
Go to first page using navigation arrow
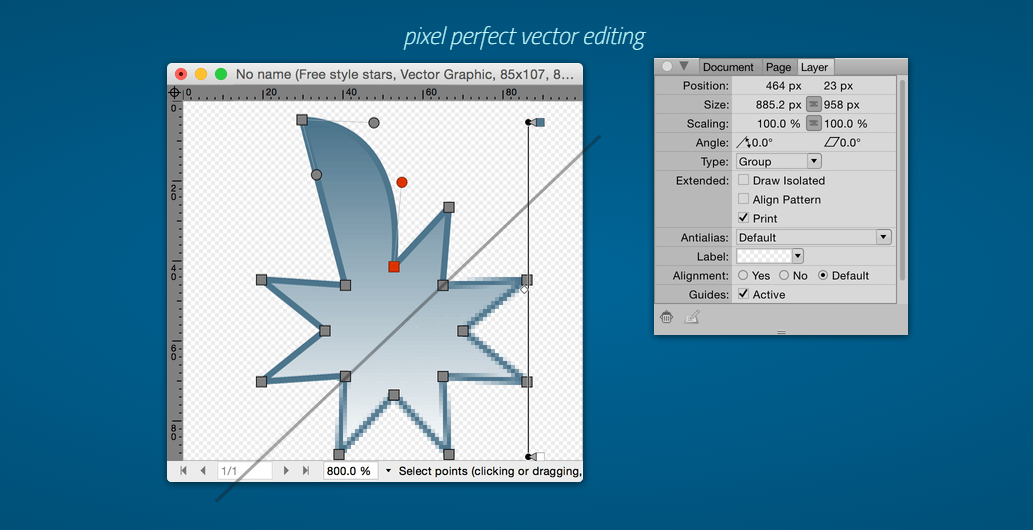[183, 471]
